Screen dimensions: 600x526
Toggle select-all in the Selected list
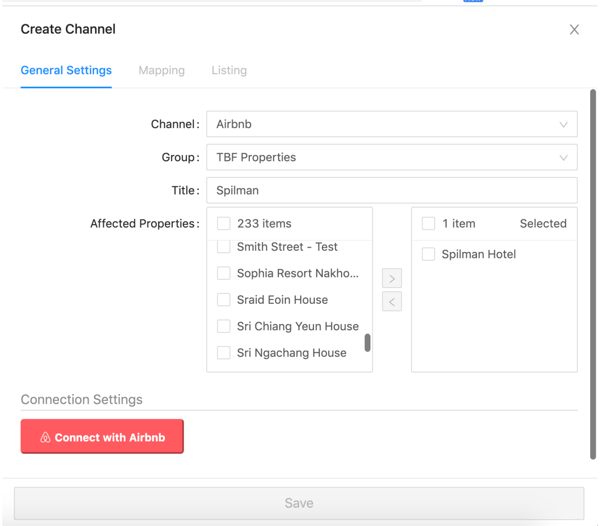428,223
